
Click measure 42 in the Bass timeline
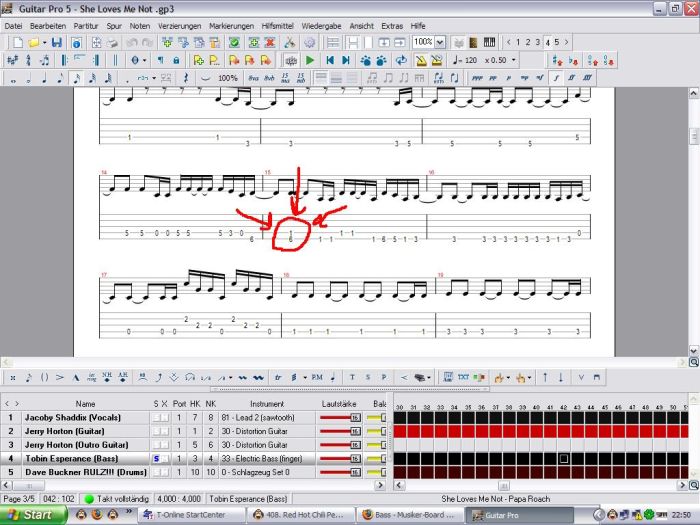(x=564, y=459)
